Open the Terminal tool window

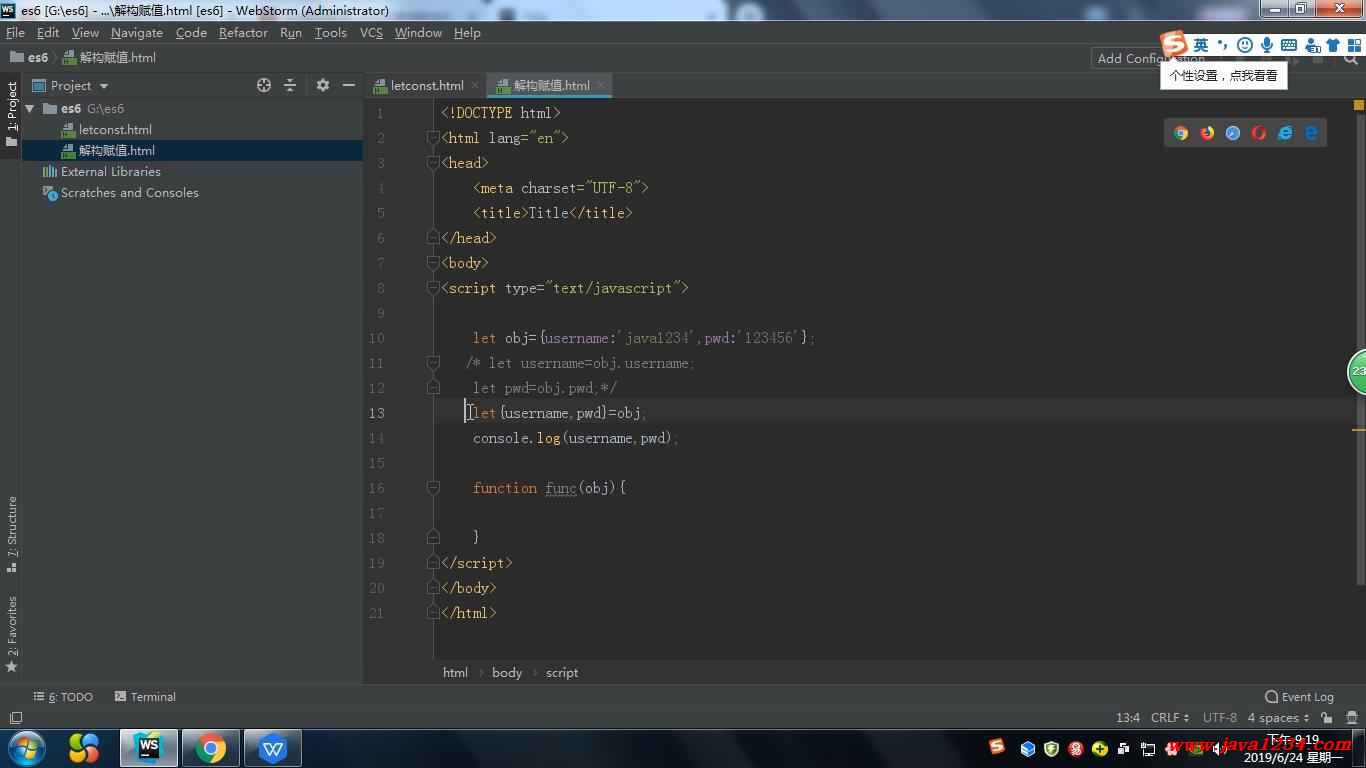145,697
